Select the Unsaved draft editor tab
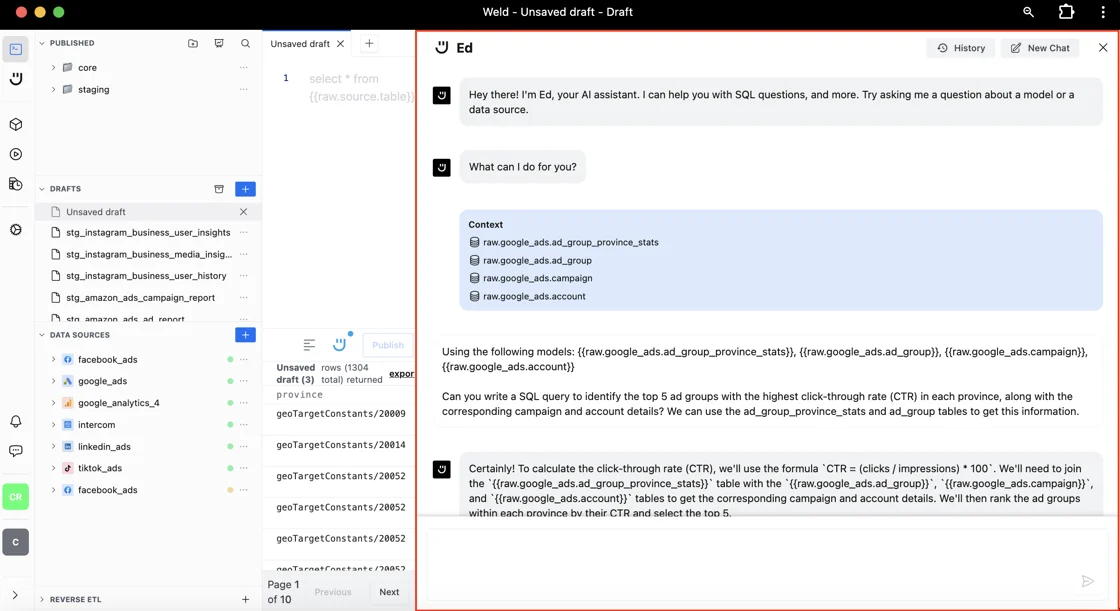1120x611 pixels. click(300, 44)
